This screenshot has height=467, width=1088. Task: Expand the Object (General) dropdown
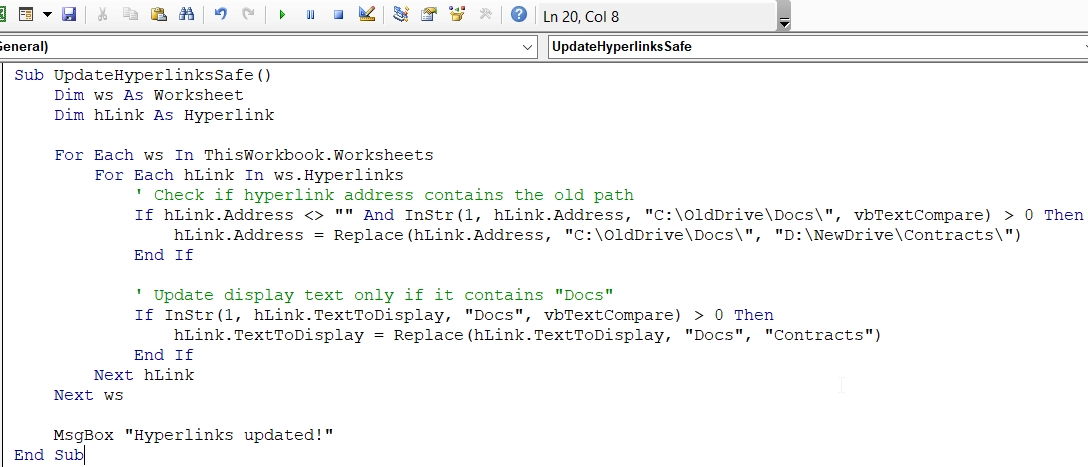(x=528, y=47)
